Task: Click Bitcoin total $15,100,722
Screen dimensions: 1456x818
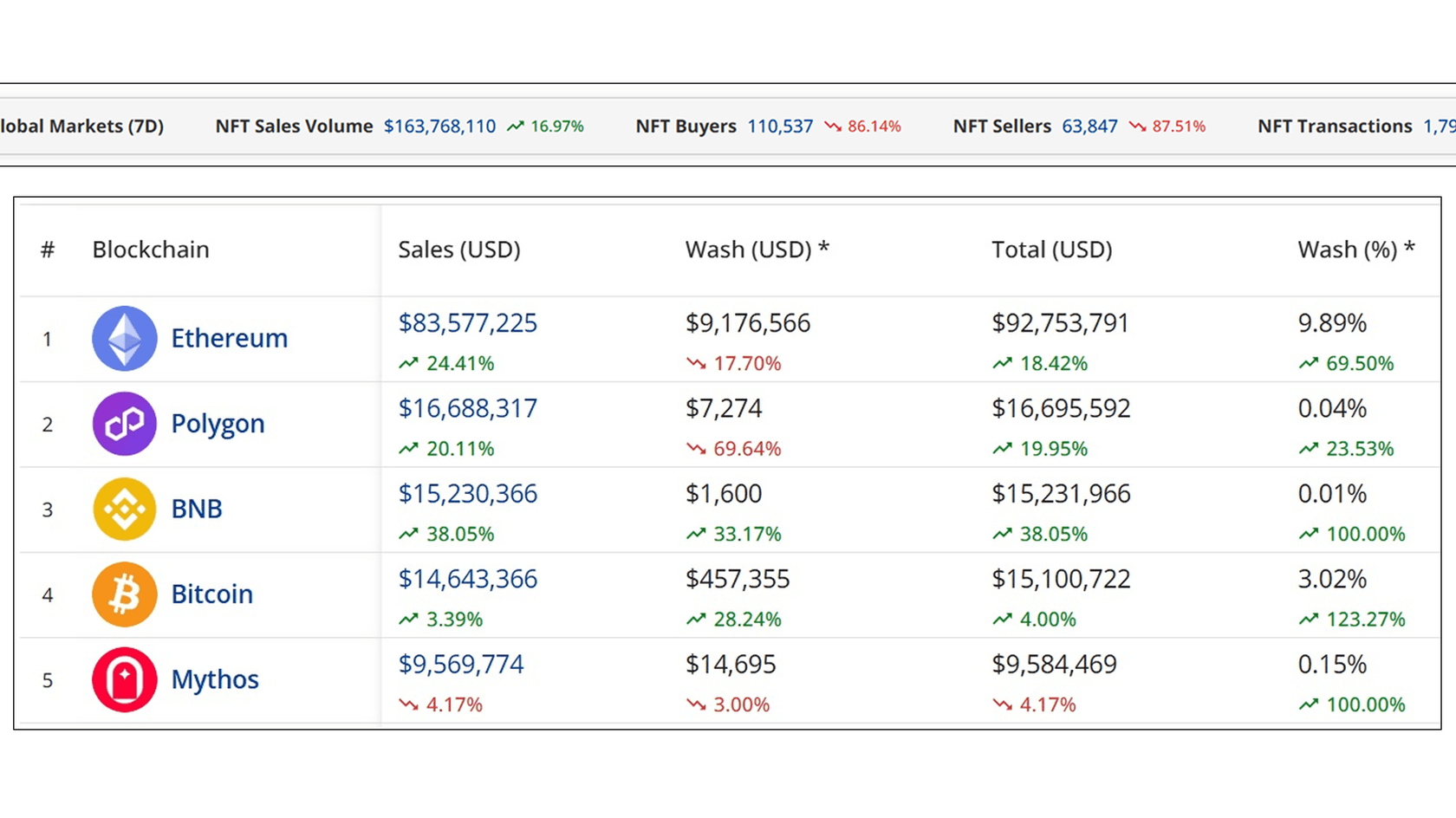Action: tap(1061, 579)
